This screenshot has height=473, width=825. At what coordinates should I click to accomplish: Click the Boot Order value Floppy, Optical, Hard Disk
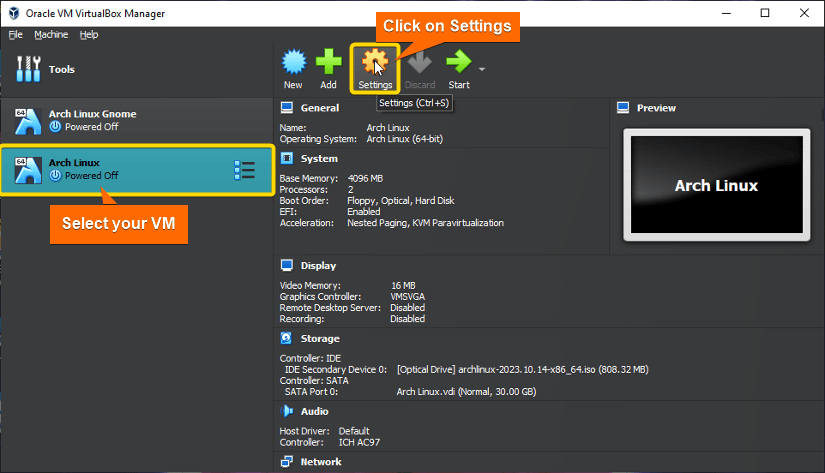click(x=400, y=200)
